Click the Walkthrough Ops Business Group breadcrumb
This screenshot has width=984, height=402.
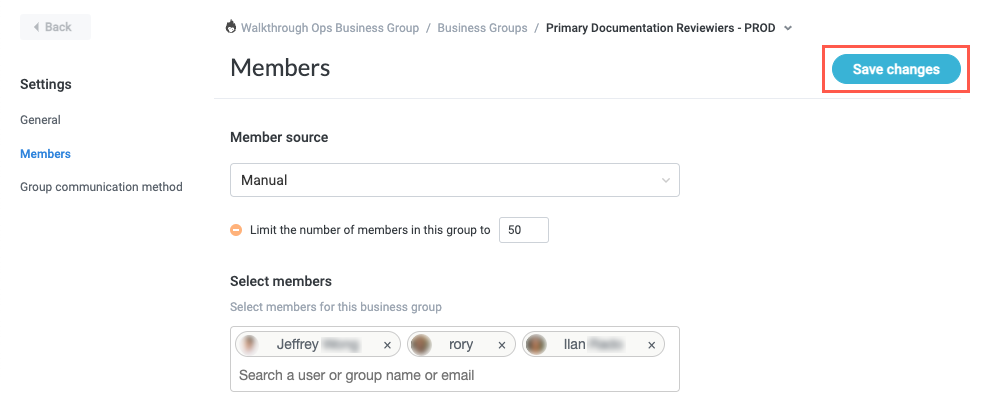coord(329,28)
